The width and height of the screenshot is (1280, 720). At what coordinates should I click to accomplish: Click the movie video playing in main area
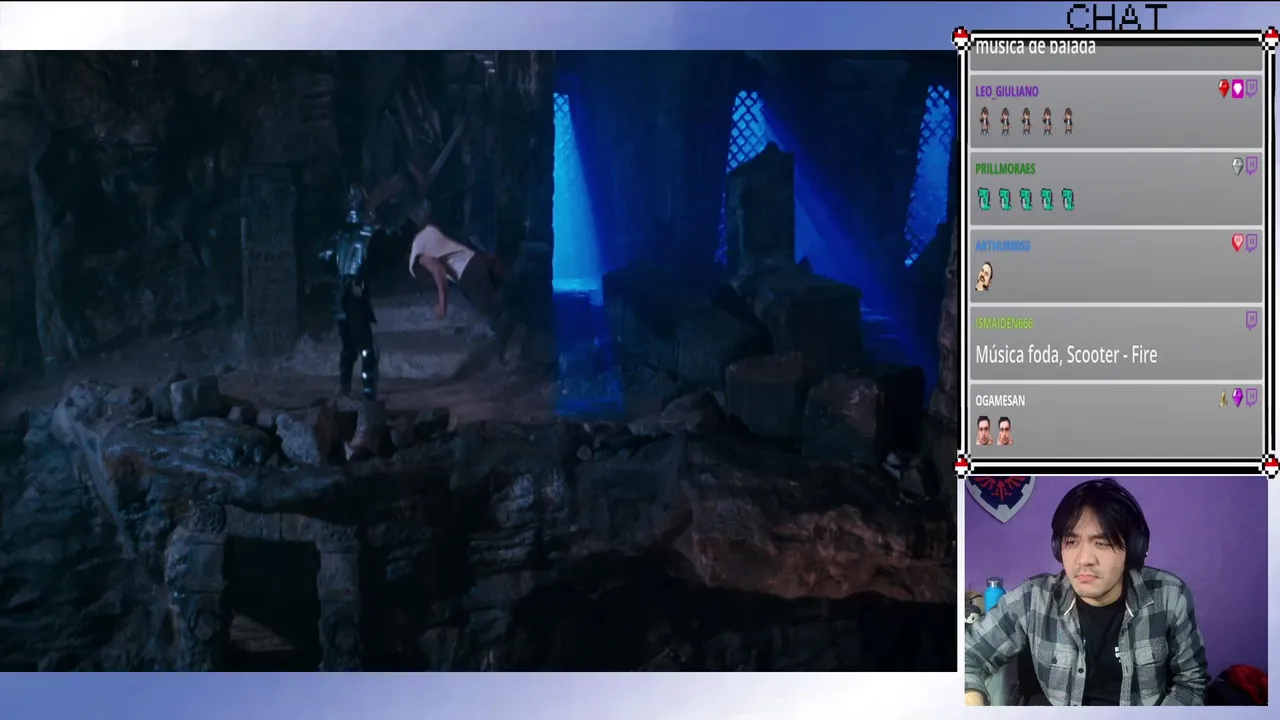(478, 361)
